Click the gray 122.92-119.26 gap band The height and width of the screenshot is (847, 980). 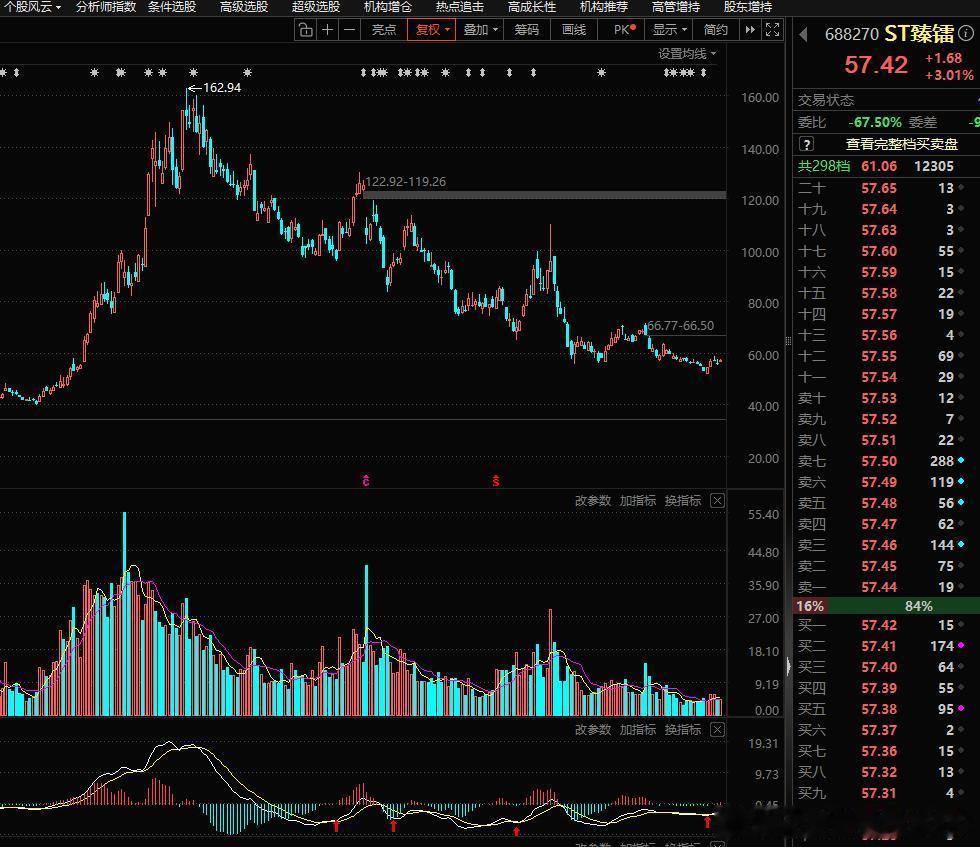(x=544, y=195)
